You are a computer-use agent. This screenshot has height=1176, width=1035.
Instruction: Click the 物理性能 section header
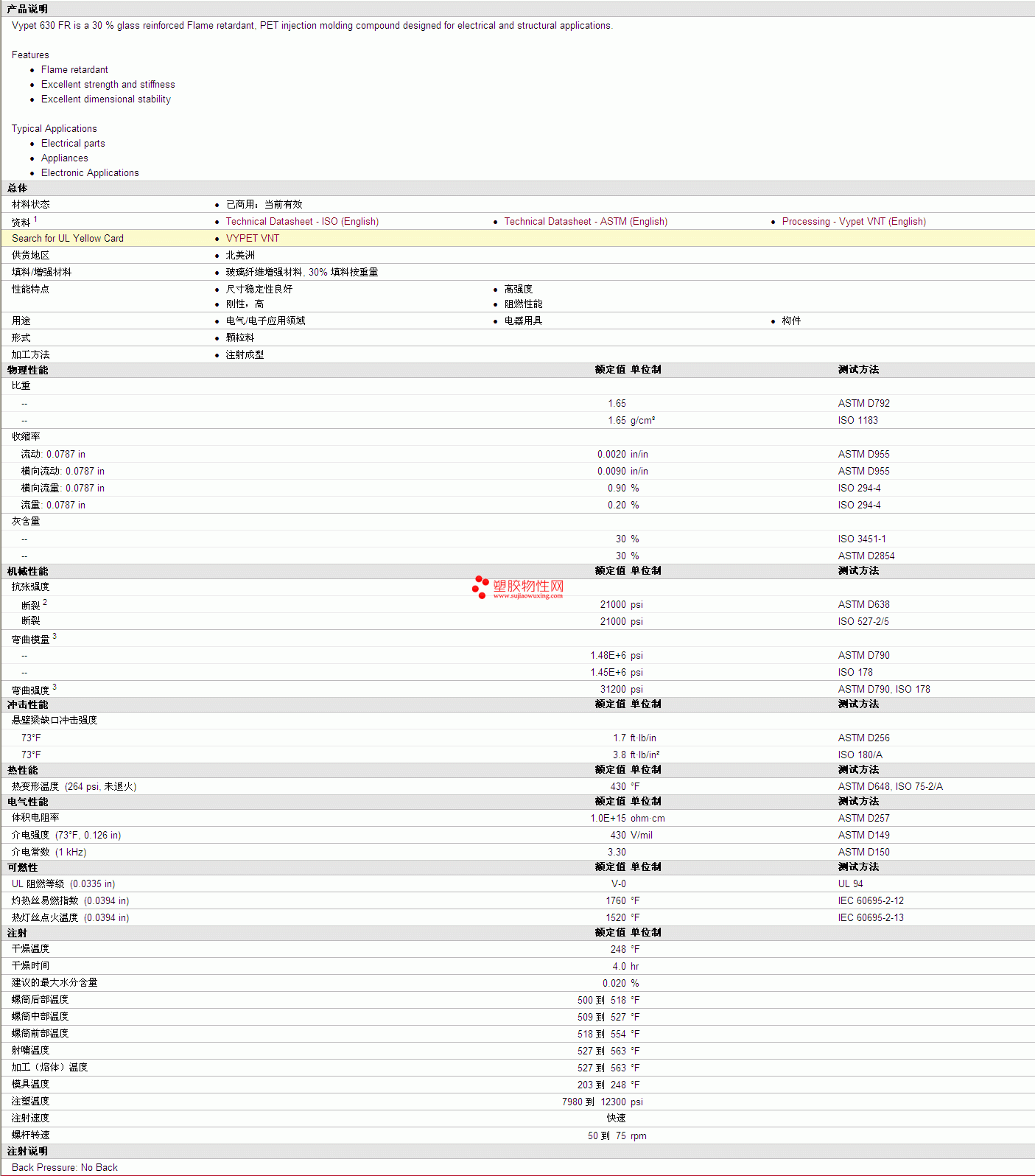click(x=27, y=370)
